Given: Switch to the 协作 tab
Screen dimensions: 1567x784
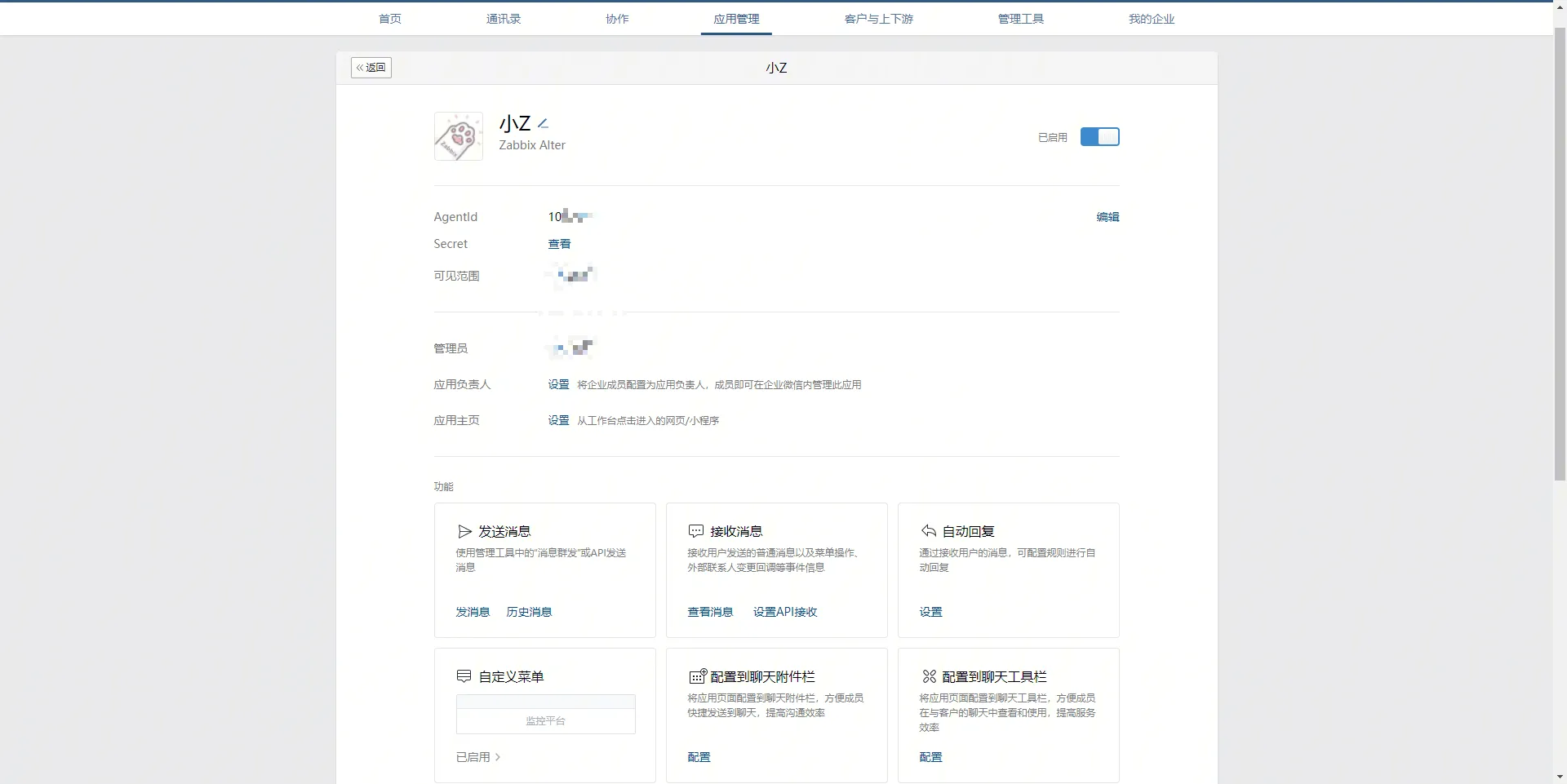Looking at the screenshot, I should [617, 19].
